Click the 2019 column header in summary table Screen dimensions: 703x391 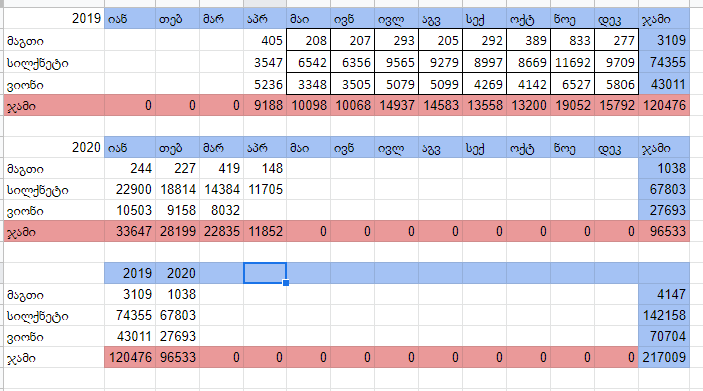130,273
